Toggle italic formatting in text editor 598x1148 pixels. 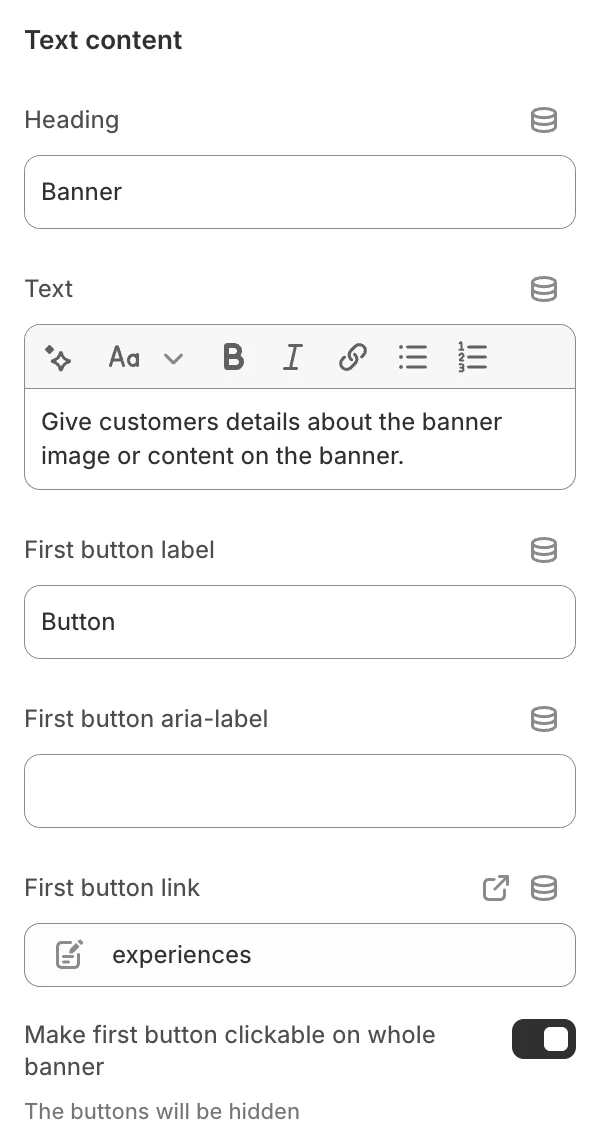(x=293, y=357)
